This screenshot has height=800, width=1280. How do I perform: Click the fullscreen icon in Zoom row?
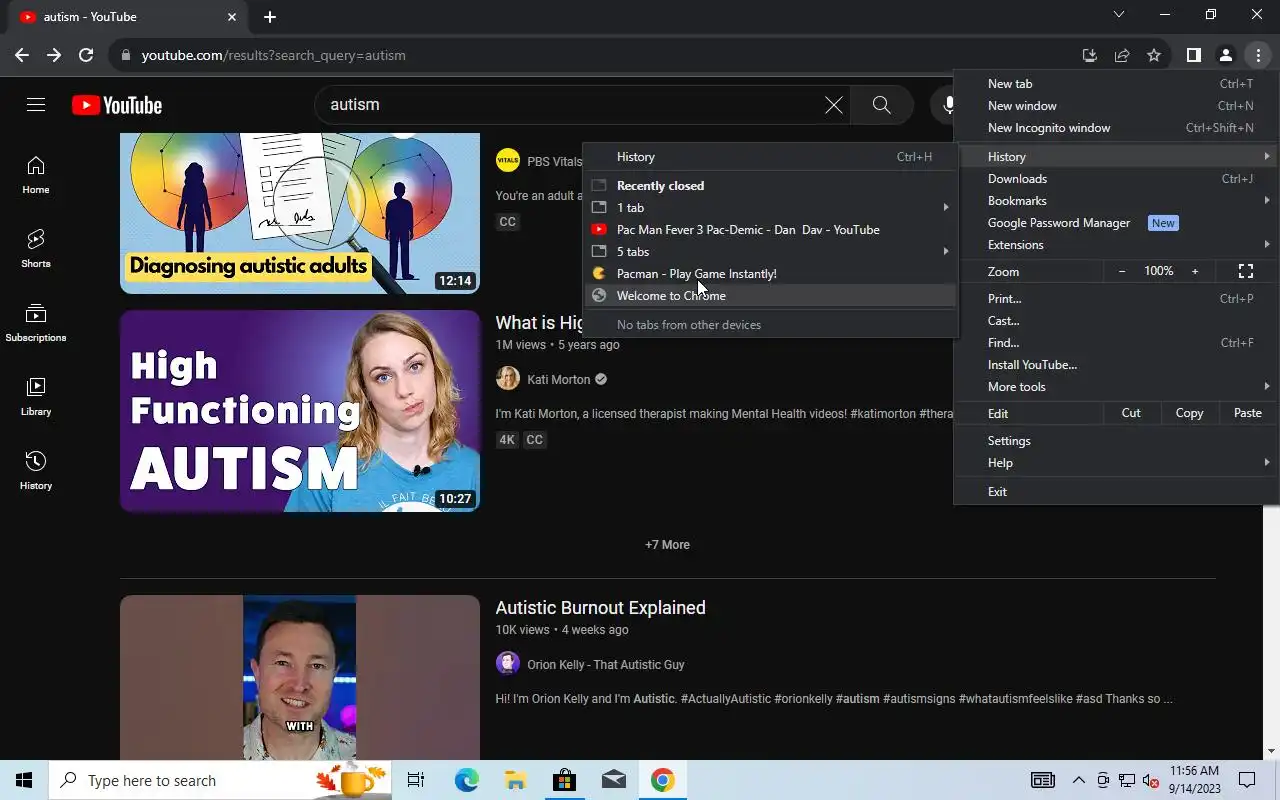pos(1246,271)
